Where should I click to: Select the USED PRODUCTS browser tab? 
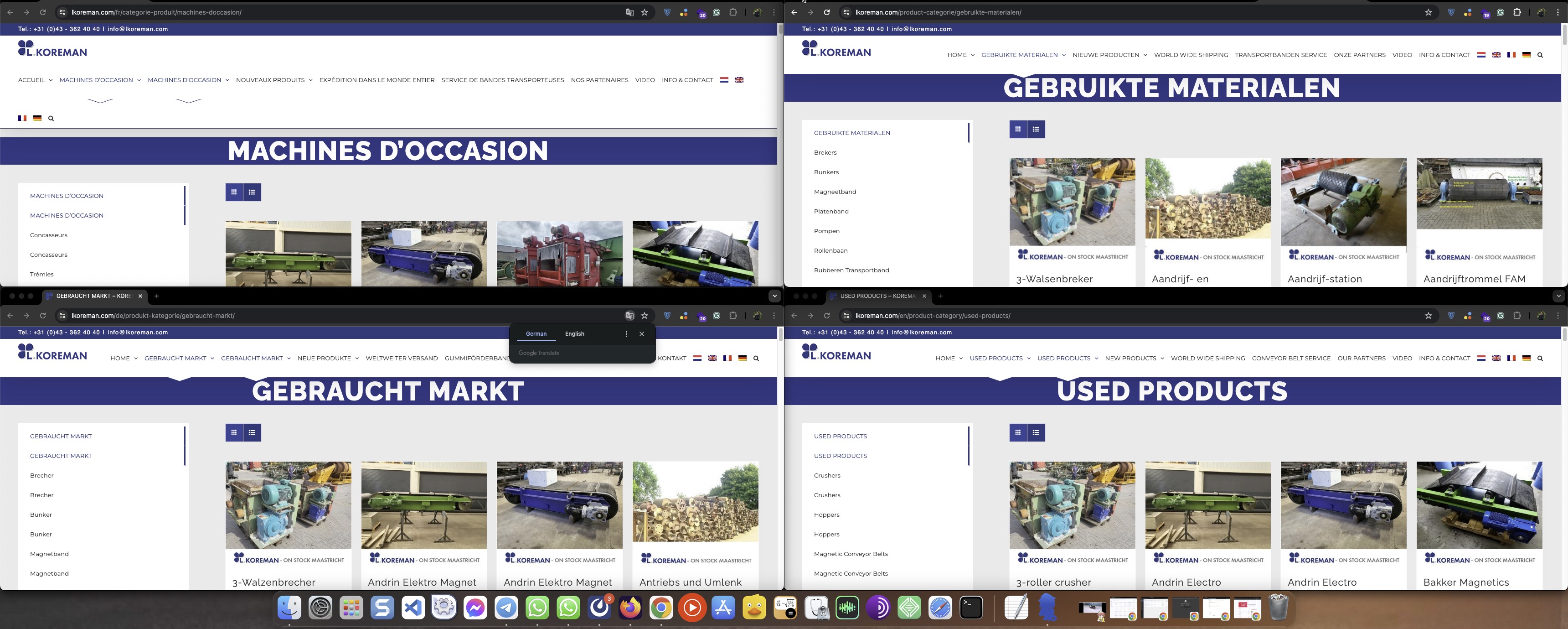tap(878, 296)
